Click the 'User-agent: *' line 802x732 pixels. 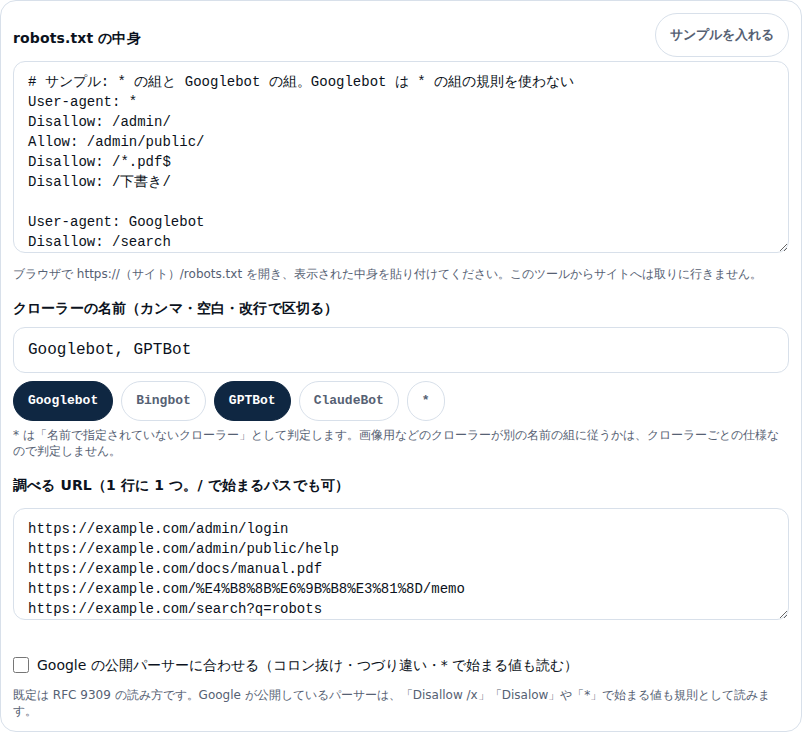82,101
